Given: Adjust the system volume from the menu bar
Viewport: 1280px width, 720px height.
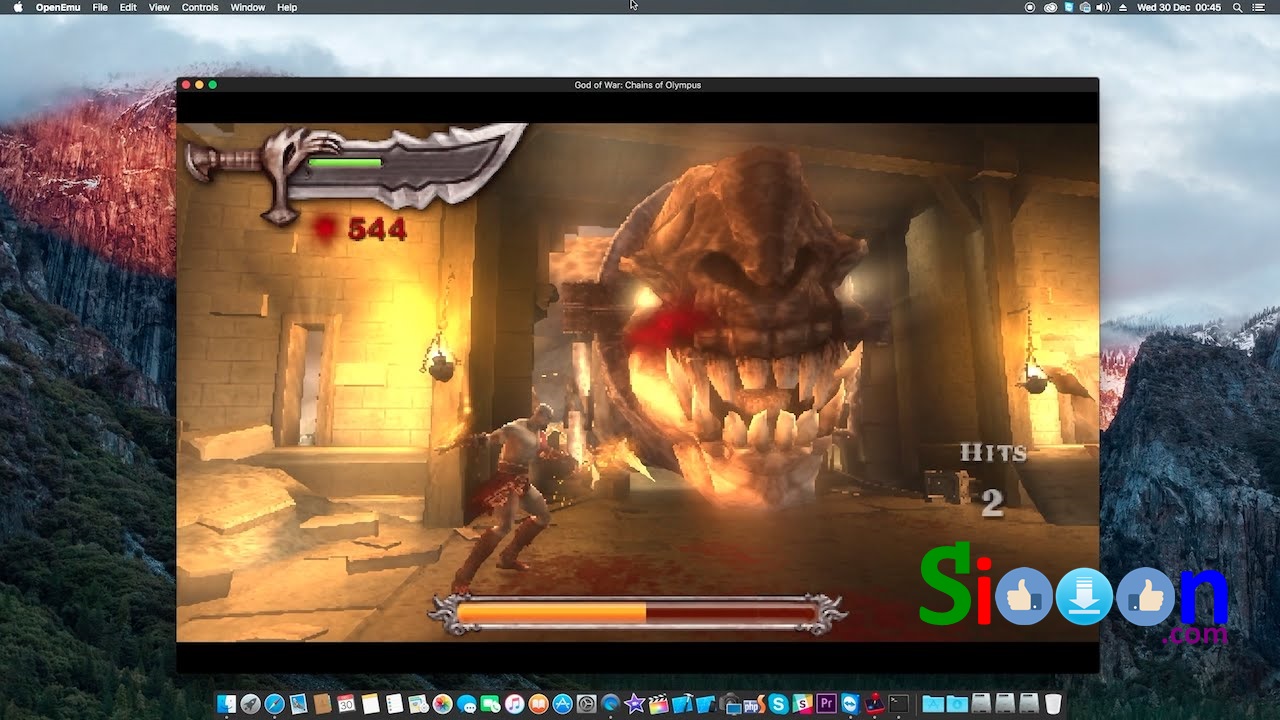Looking at the screenshot, I should [x=1103, y=7].
